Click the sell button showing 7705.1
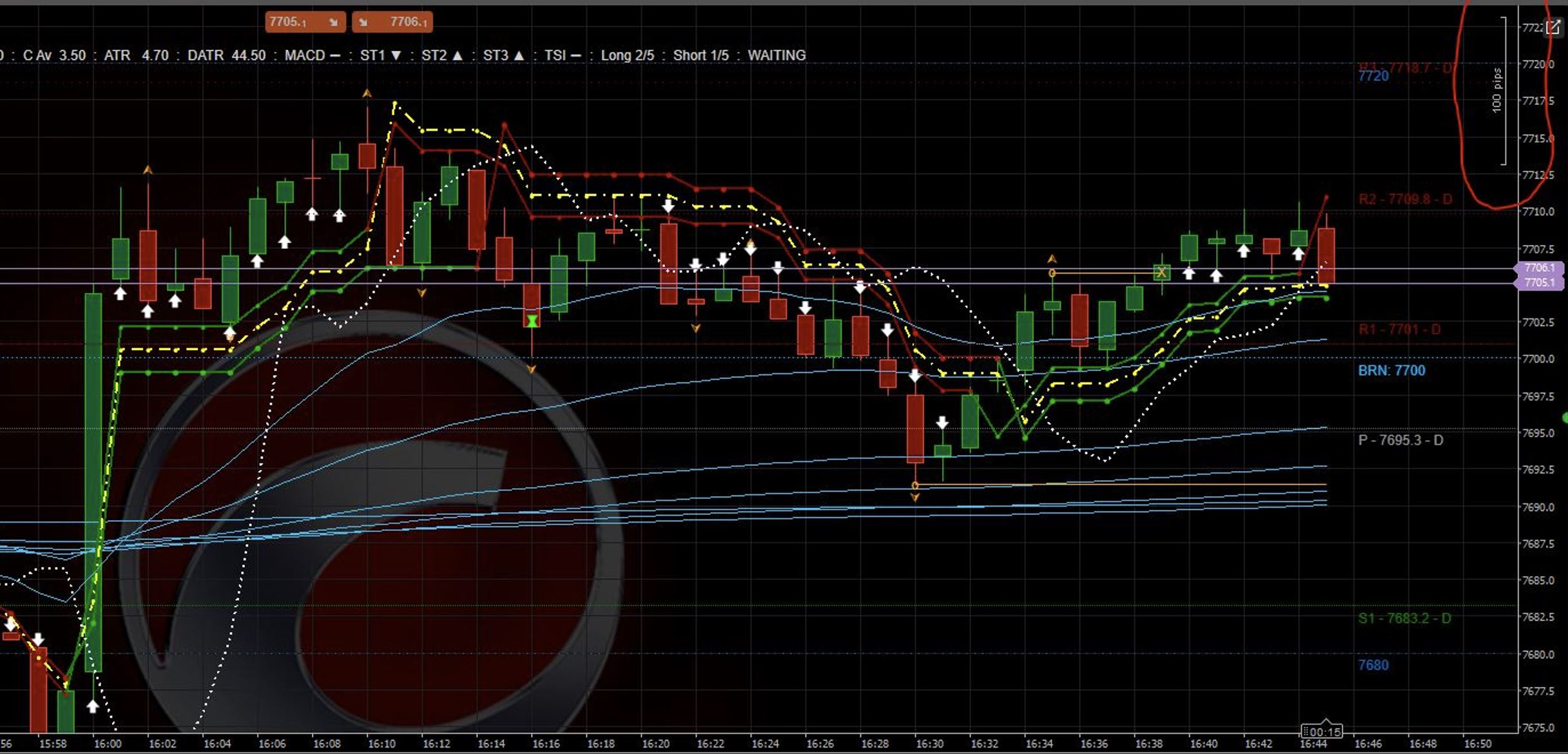The image size is (1568, 754). click(305, 22)
